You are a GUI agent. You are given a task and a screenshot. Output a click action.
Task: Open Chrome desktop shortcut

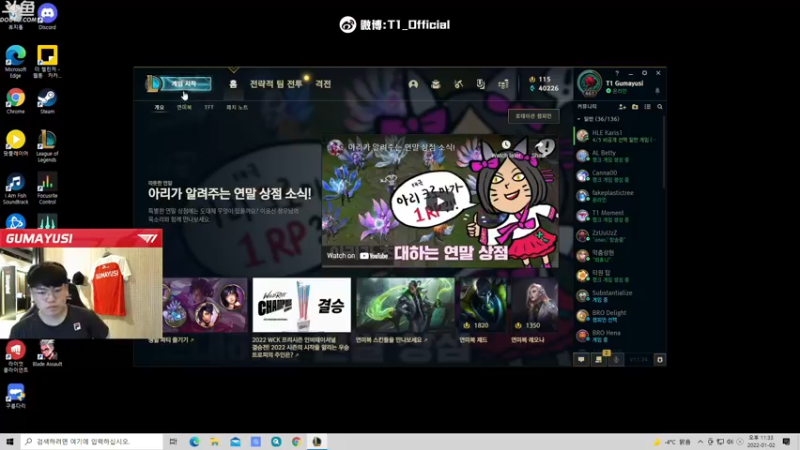coord(15,101)
